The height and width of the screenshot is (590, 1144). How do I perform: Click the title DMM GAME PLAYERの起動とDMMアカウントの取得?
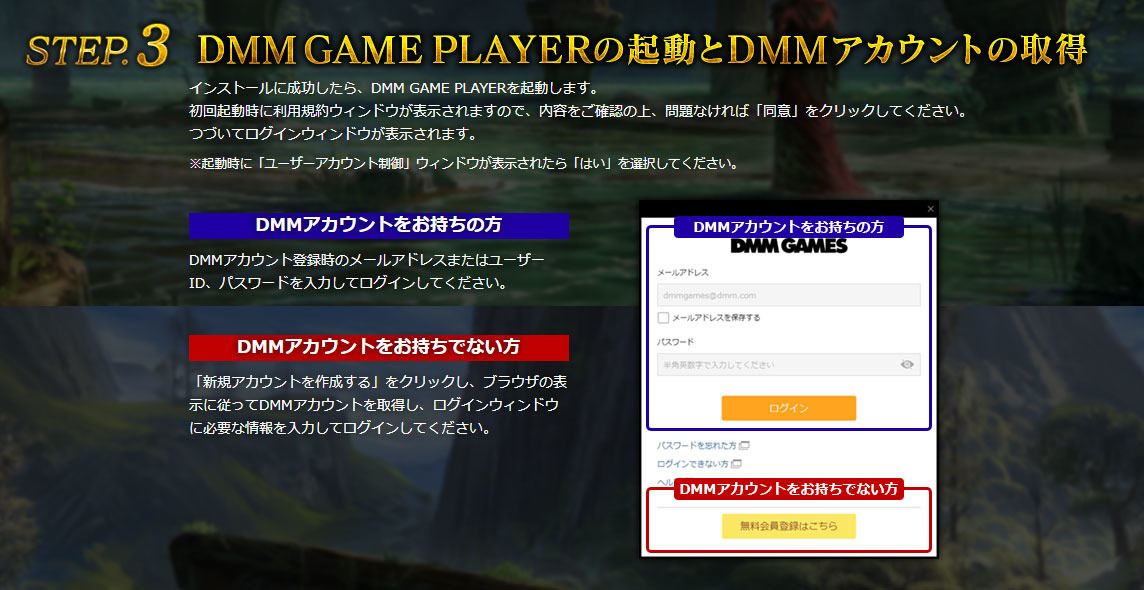click(643, 50)
